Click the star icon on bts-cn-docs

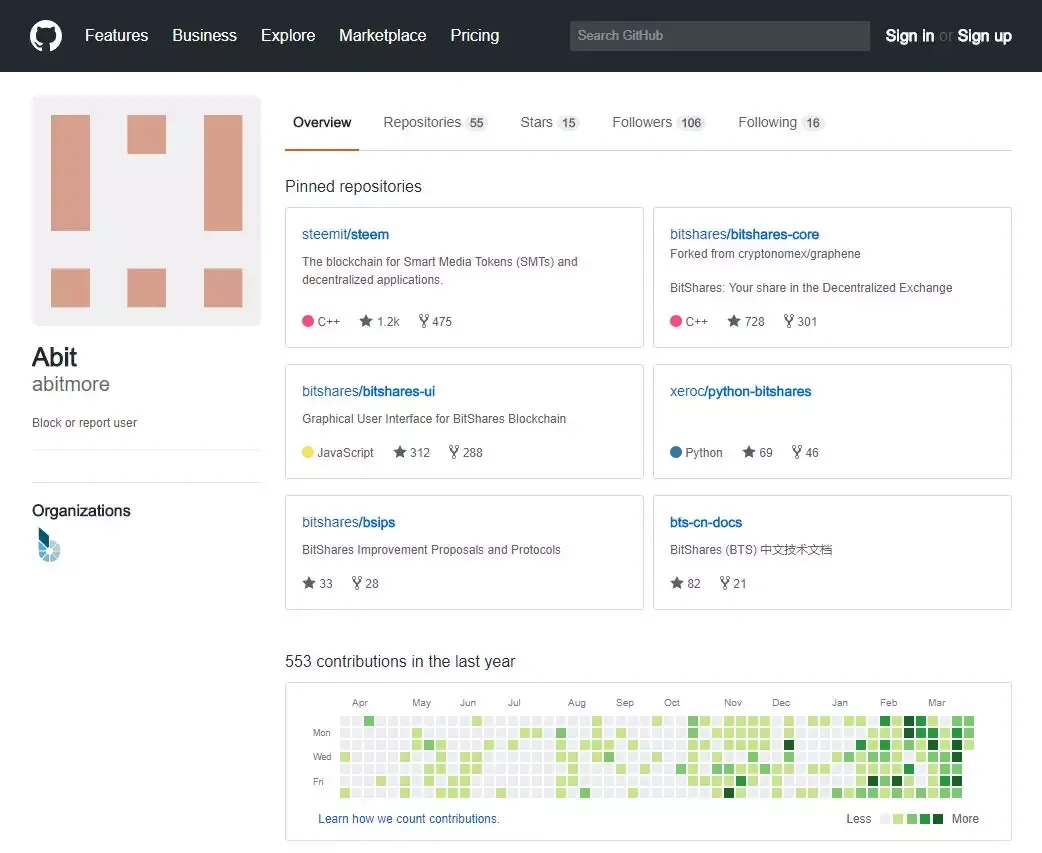click(x=677, y=583)
